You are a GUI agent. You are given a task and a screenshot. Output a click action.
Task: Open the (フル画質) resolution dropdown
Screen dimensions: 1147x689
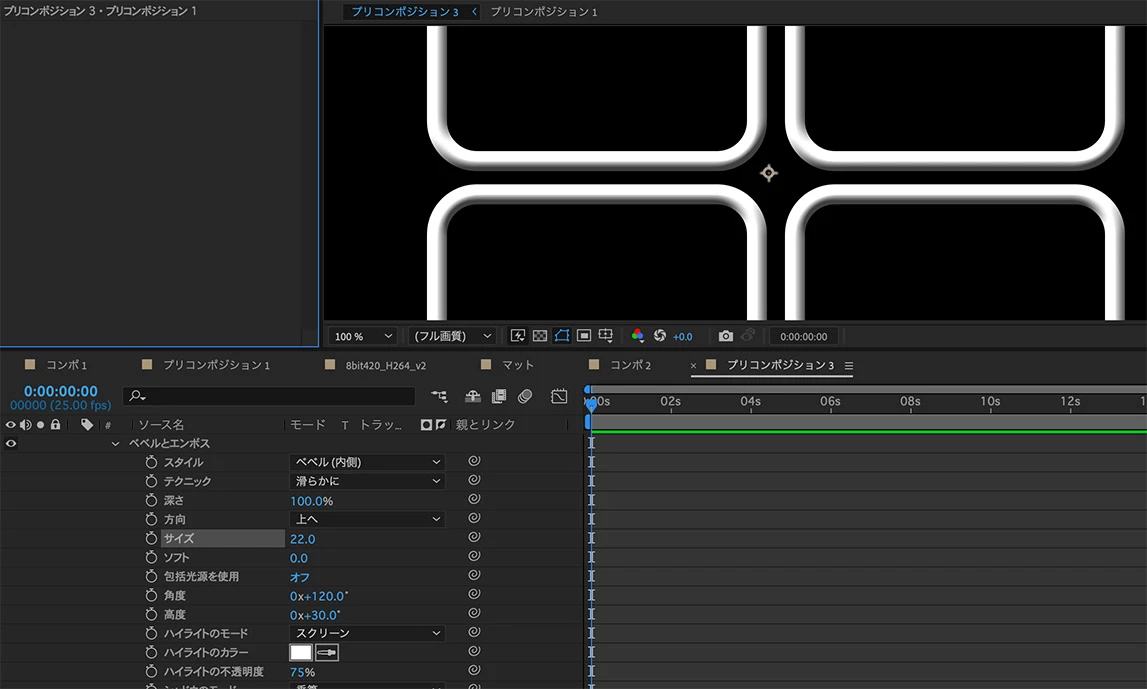tap(452, 336)
